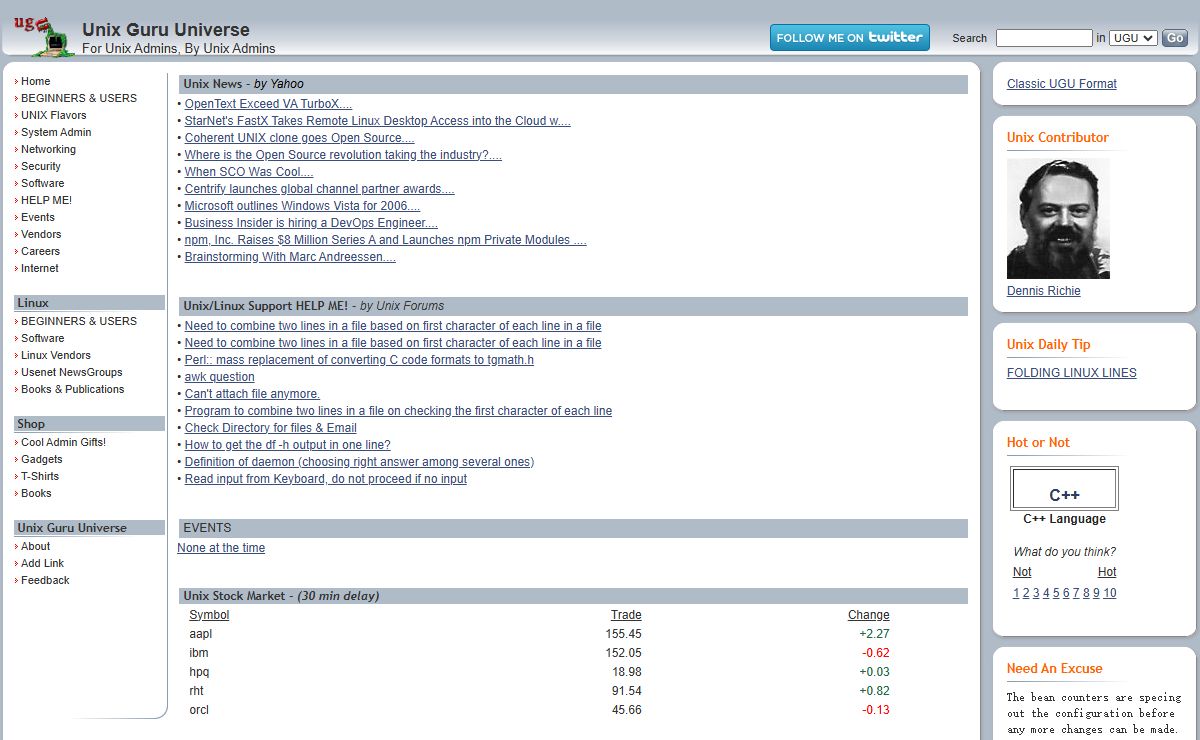Click the Change column header
The image size is (1200, 740).
(869, 615)
